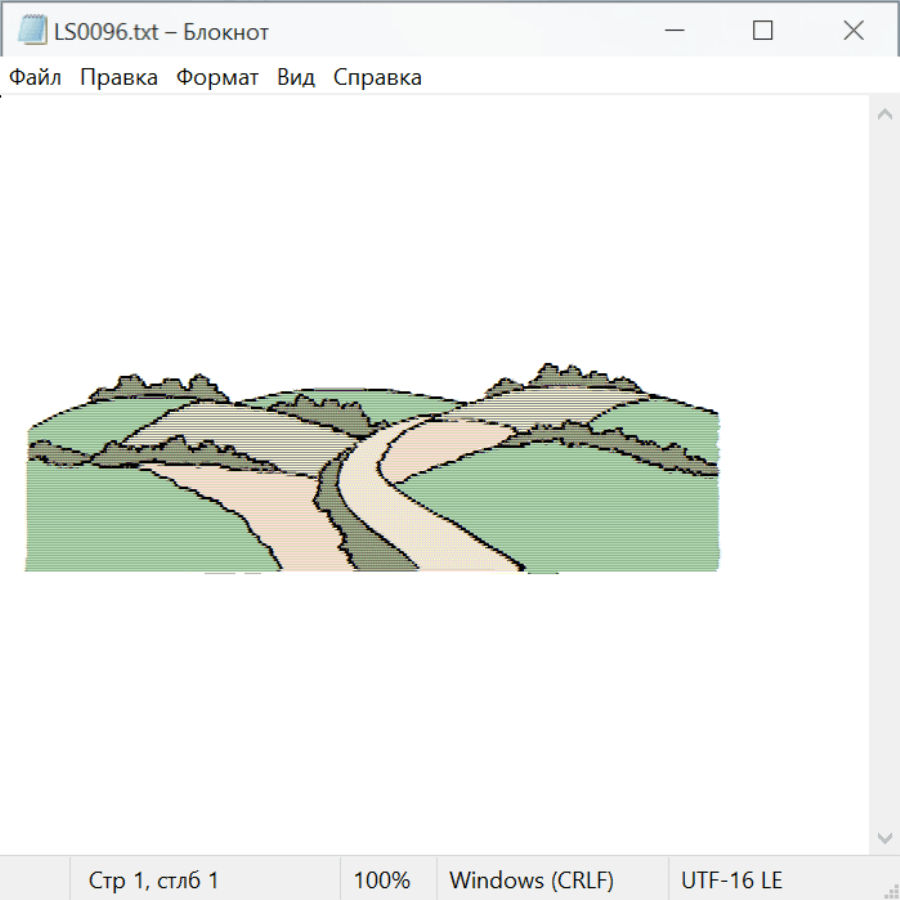
Task: Click the 'Стр 1, стлб 1' position indicator
Action: tap(153, 881)
